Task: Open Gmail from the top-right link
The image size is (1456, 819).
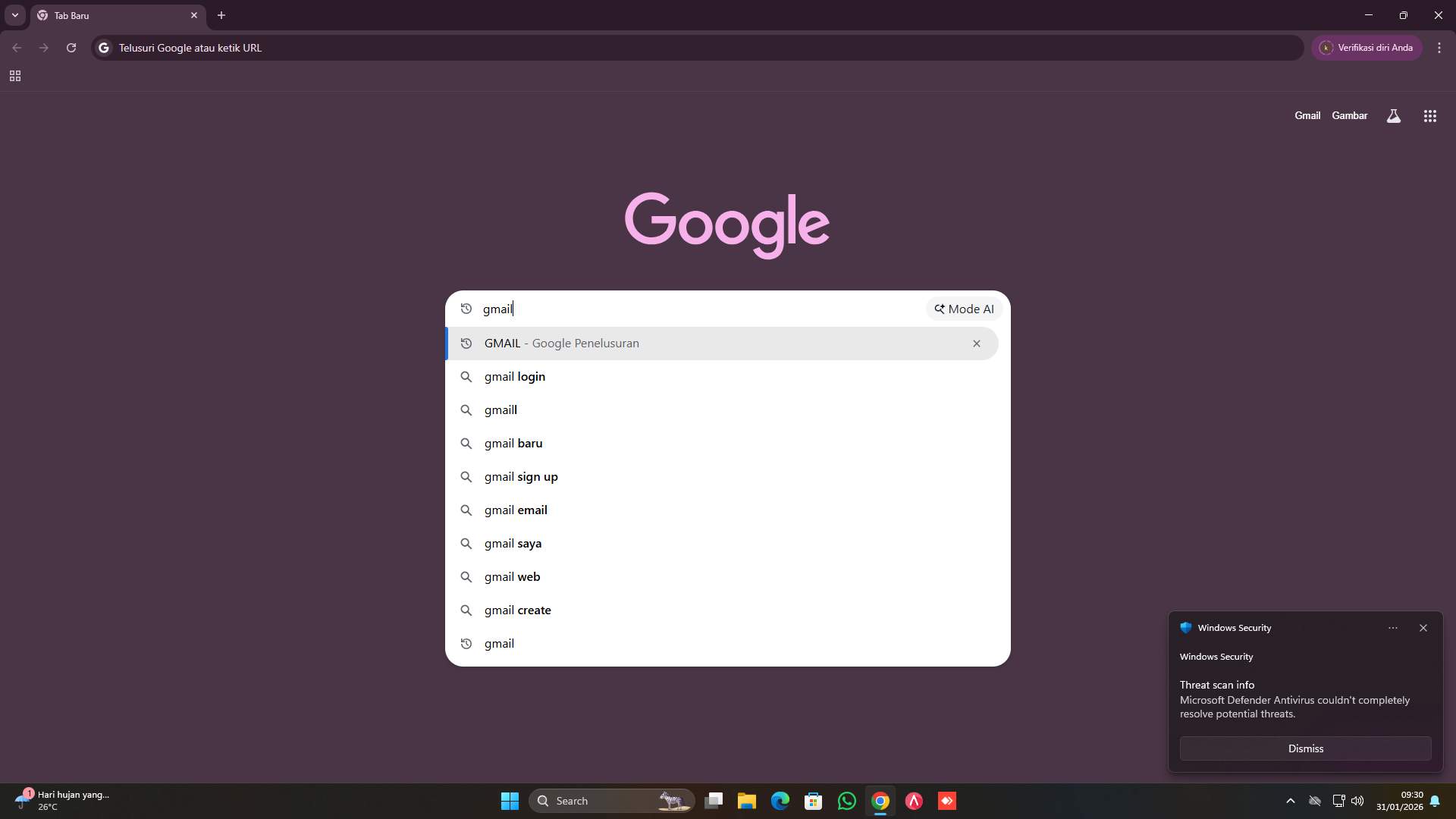Action: [x=1307, y=115]
